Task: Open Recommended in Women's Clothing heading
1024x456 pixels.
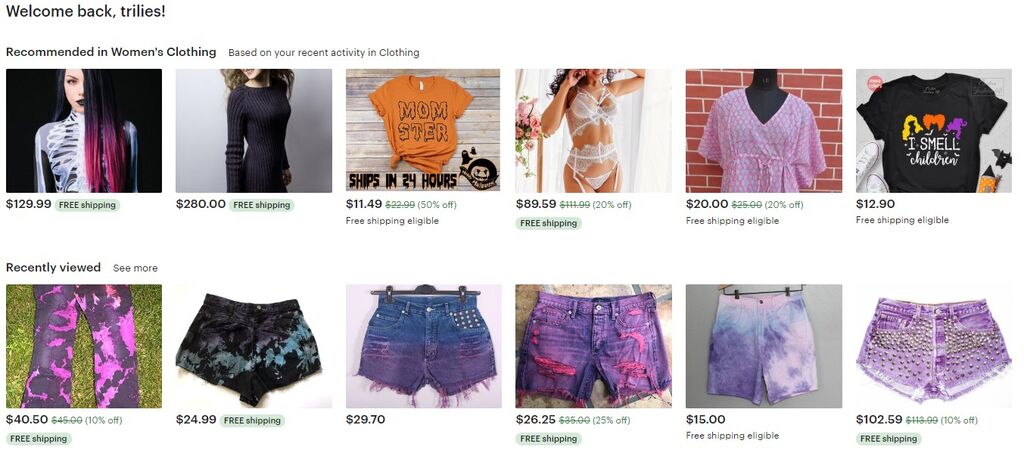Action: click(x=111, y=52)
